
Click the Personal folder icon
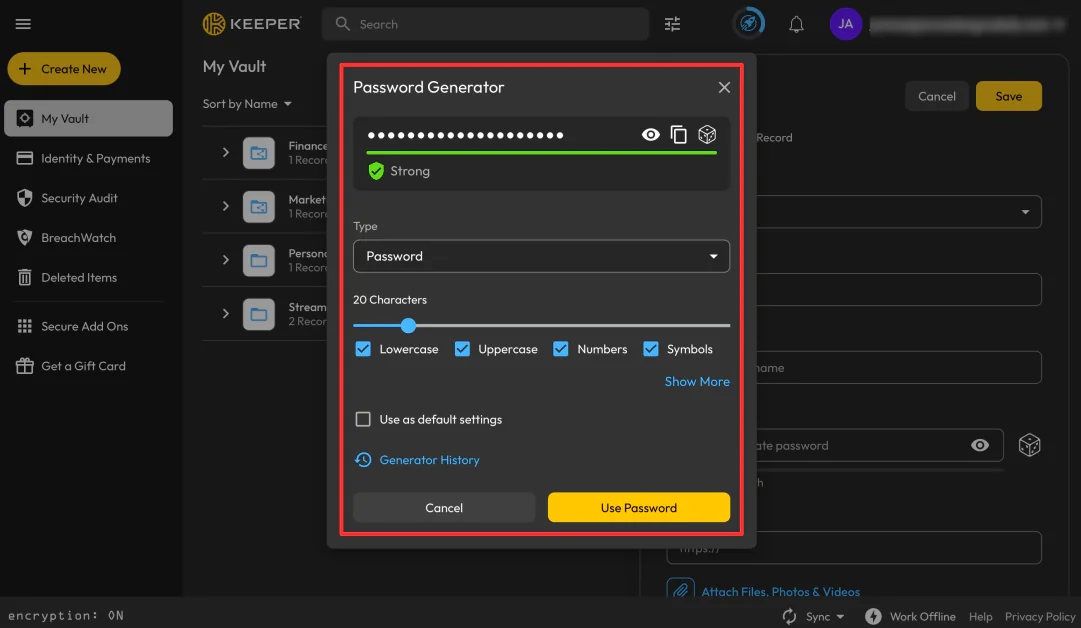tap(259, 260)
